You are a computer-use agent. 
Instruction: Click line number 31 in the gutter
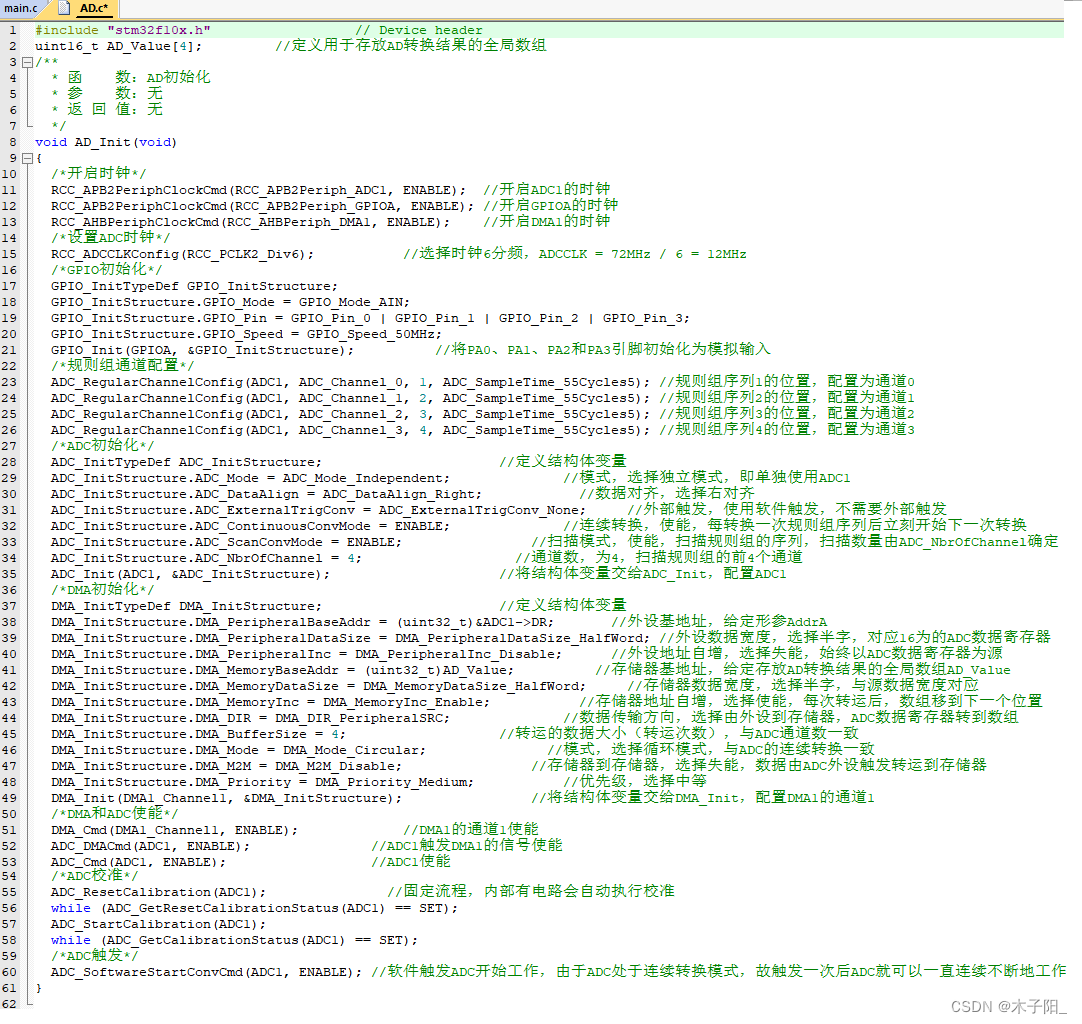click(9, 510)
